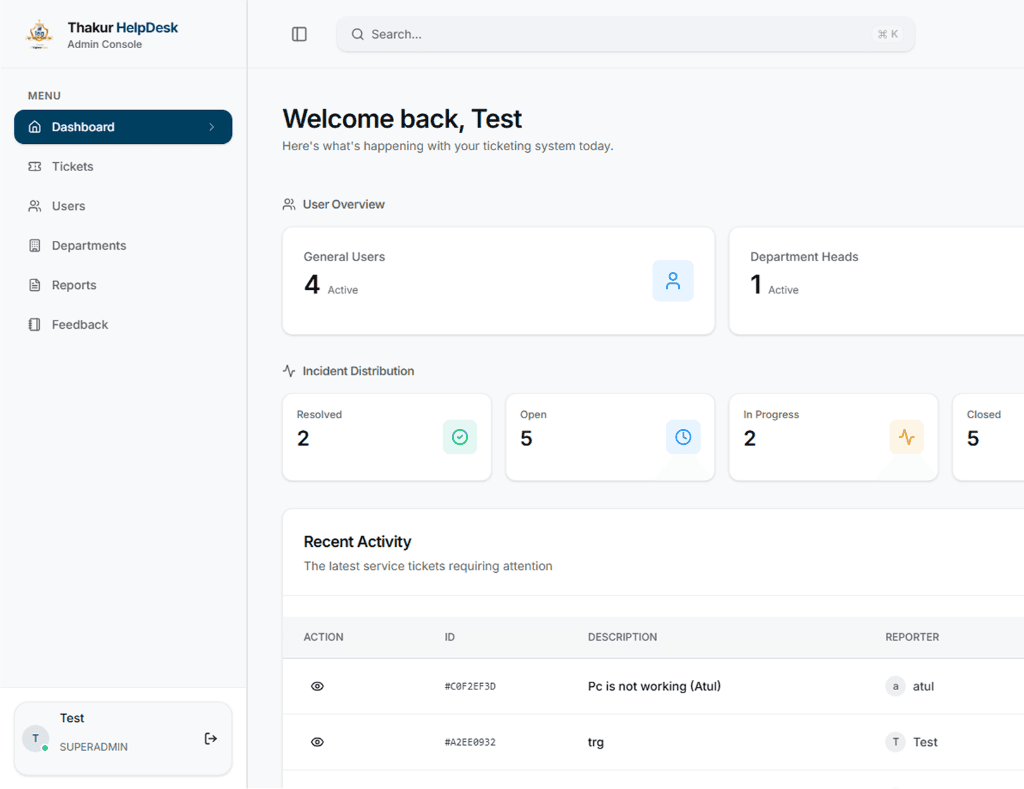This screenshot has width=1024, height=789.
Task: Click the 'trg' description cell
Action: pos(596,742)
